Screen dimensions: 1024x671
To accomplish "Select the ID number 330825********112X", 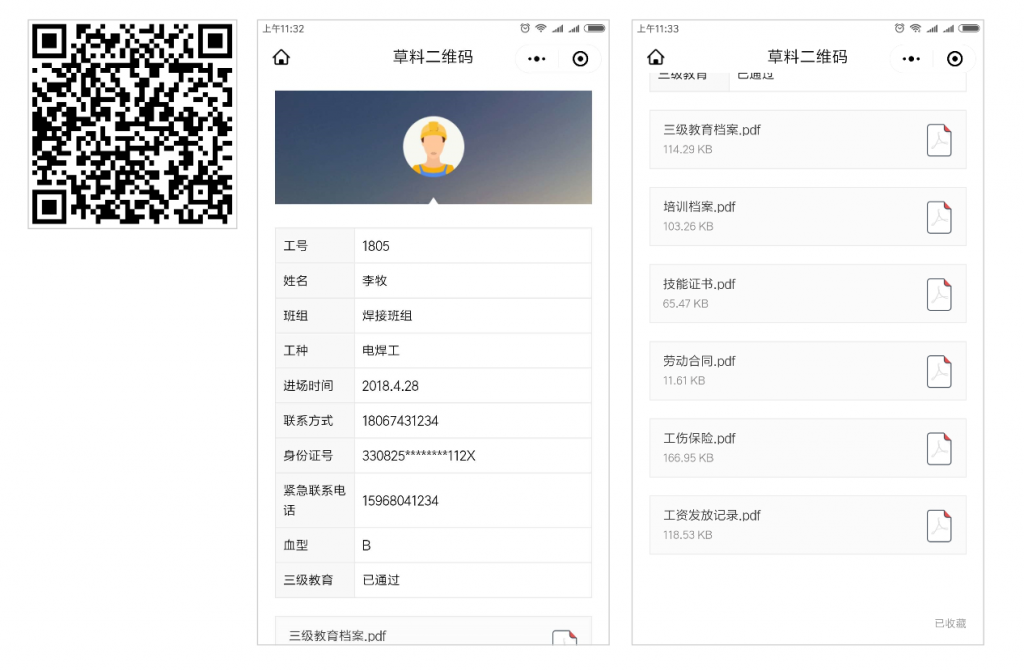I will tap(419, 456).
